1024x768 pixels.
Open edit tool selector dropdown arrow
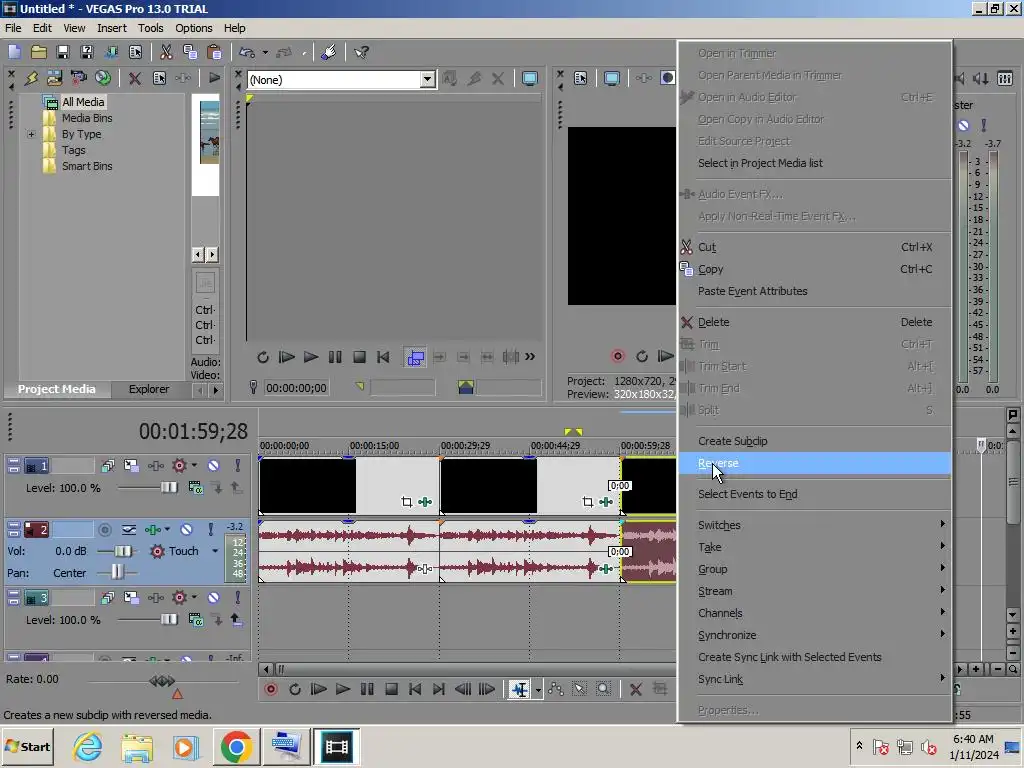click(538, 690)
